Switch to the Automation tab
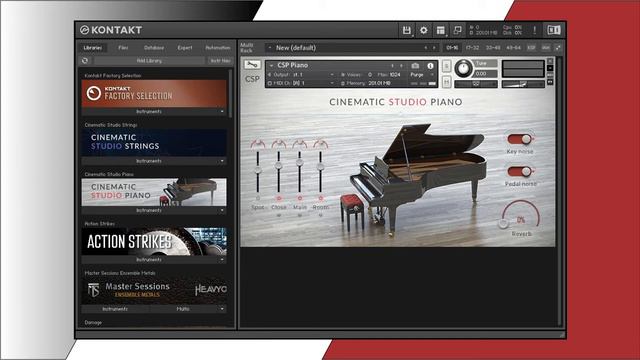Screen dimensions: 640x360 coord(218,48)
